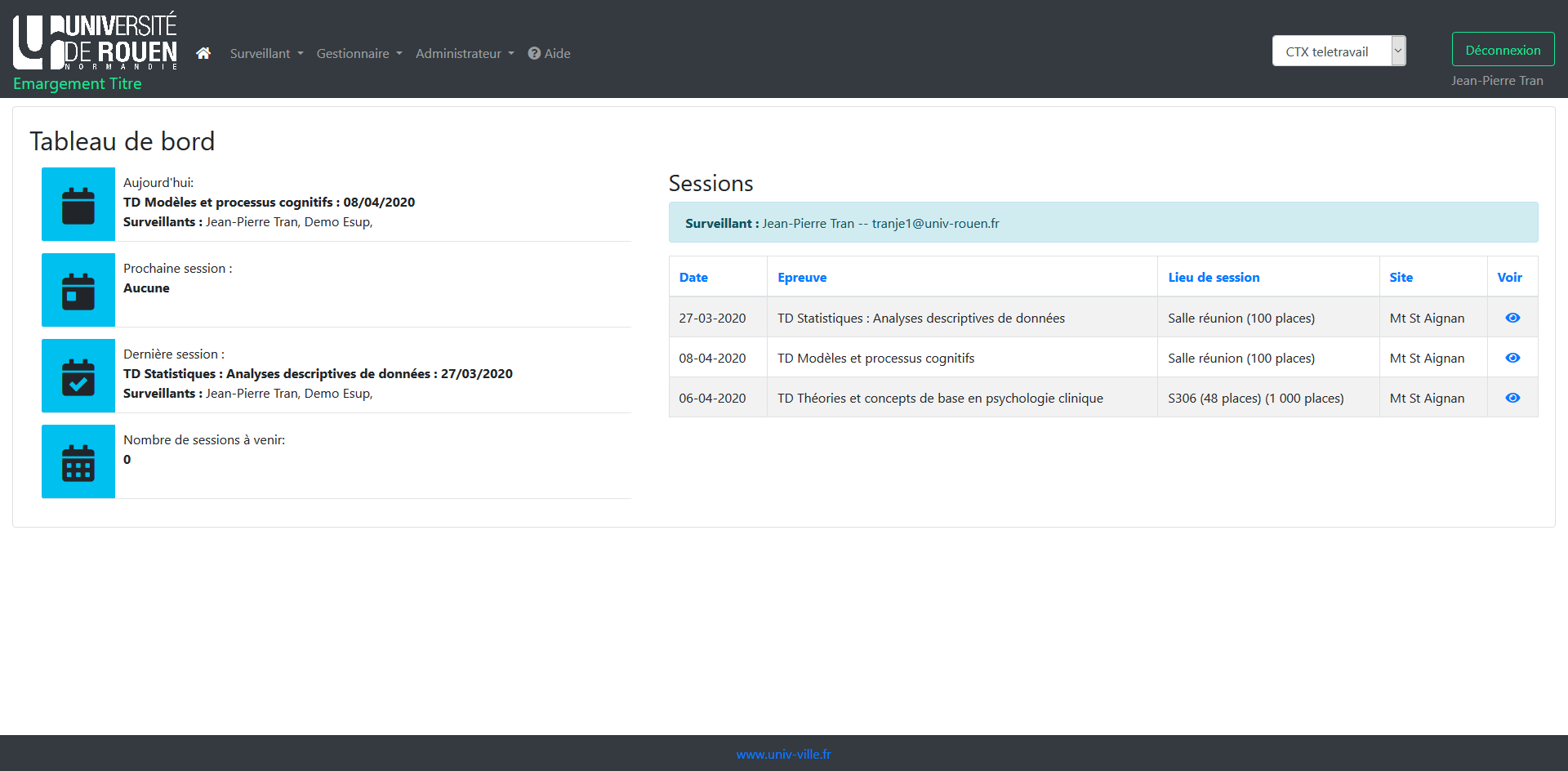Screen dimensions: 1568x771
Task: Click the Prochaine session calendar icon
Action: point(78,291)
